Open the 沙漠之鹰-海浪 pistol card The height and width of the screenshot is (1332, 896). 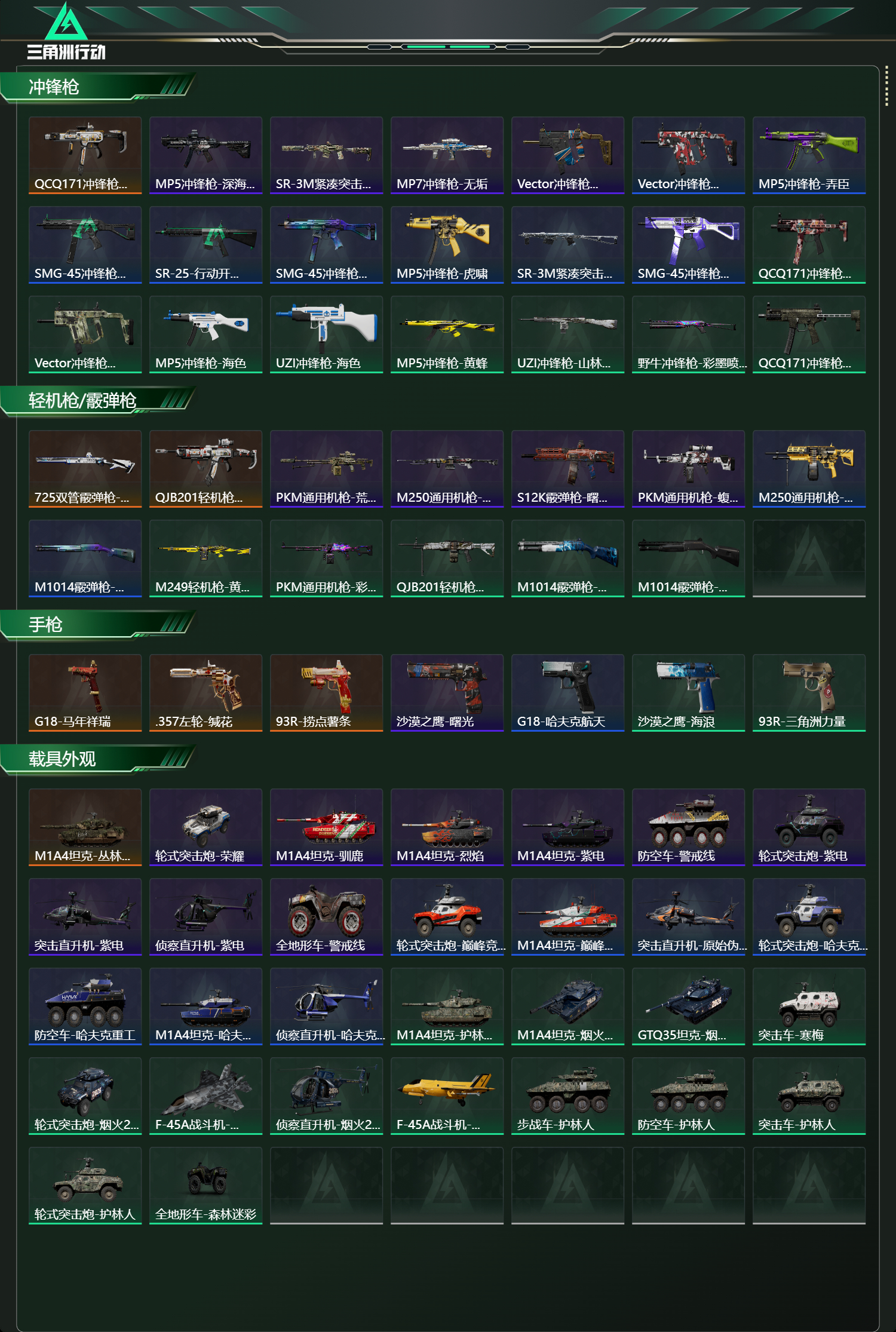(x=688, y=693)
